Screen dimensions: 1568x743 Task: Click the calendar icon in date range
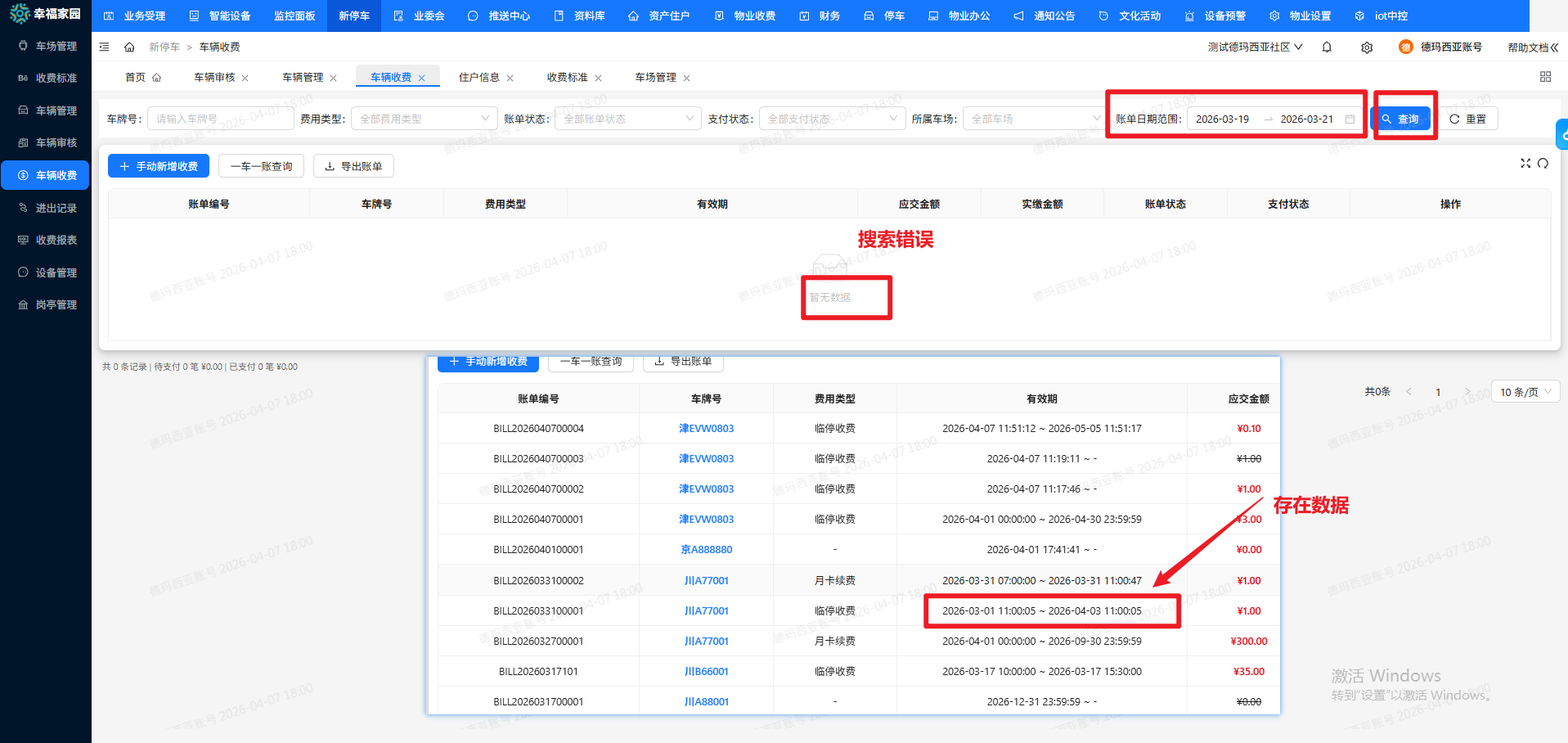(x=1350, y=119)
